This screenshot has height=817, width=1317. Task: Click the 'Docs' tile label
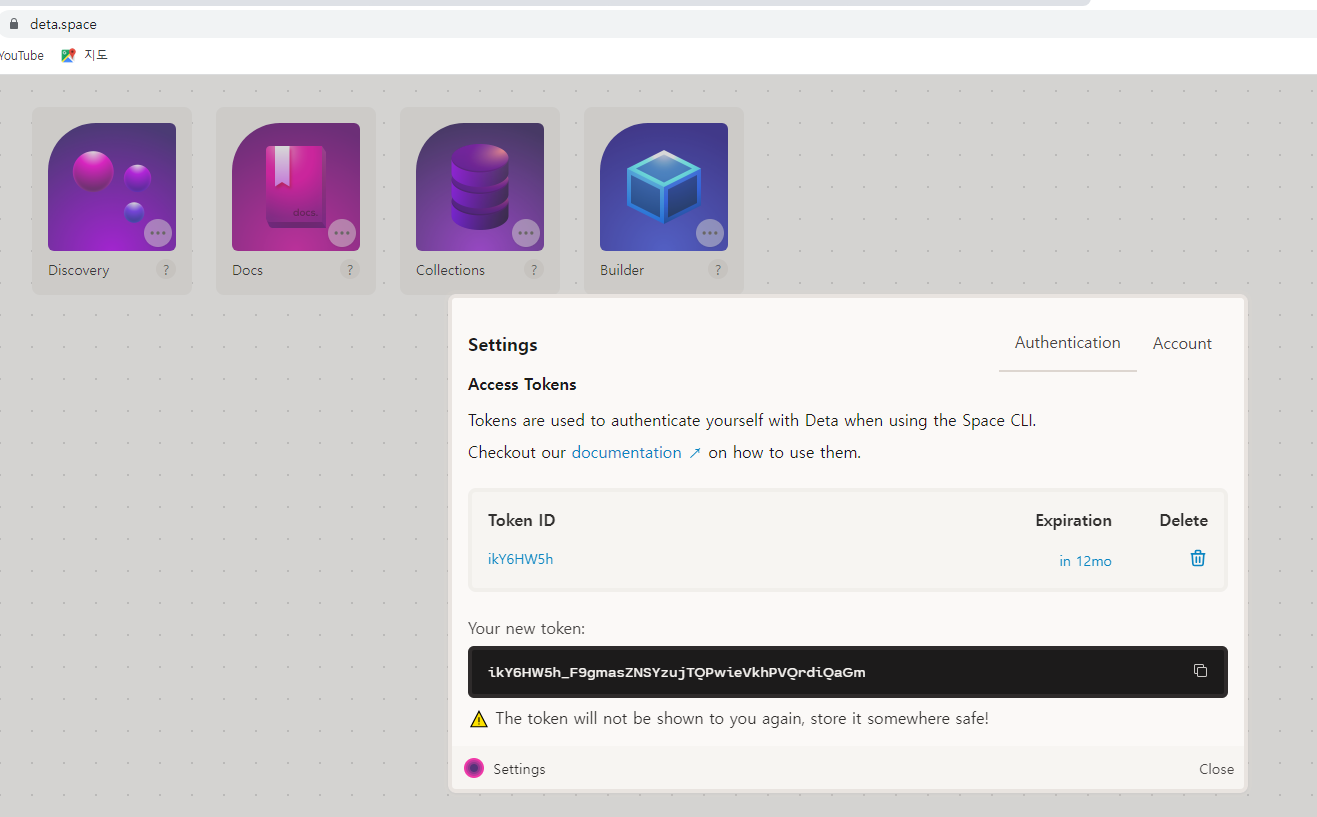pyautogui.click(x=247, y=270)
